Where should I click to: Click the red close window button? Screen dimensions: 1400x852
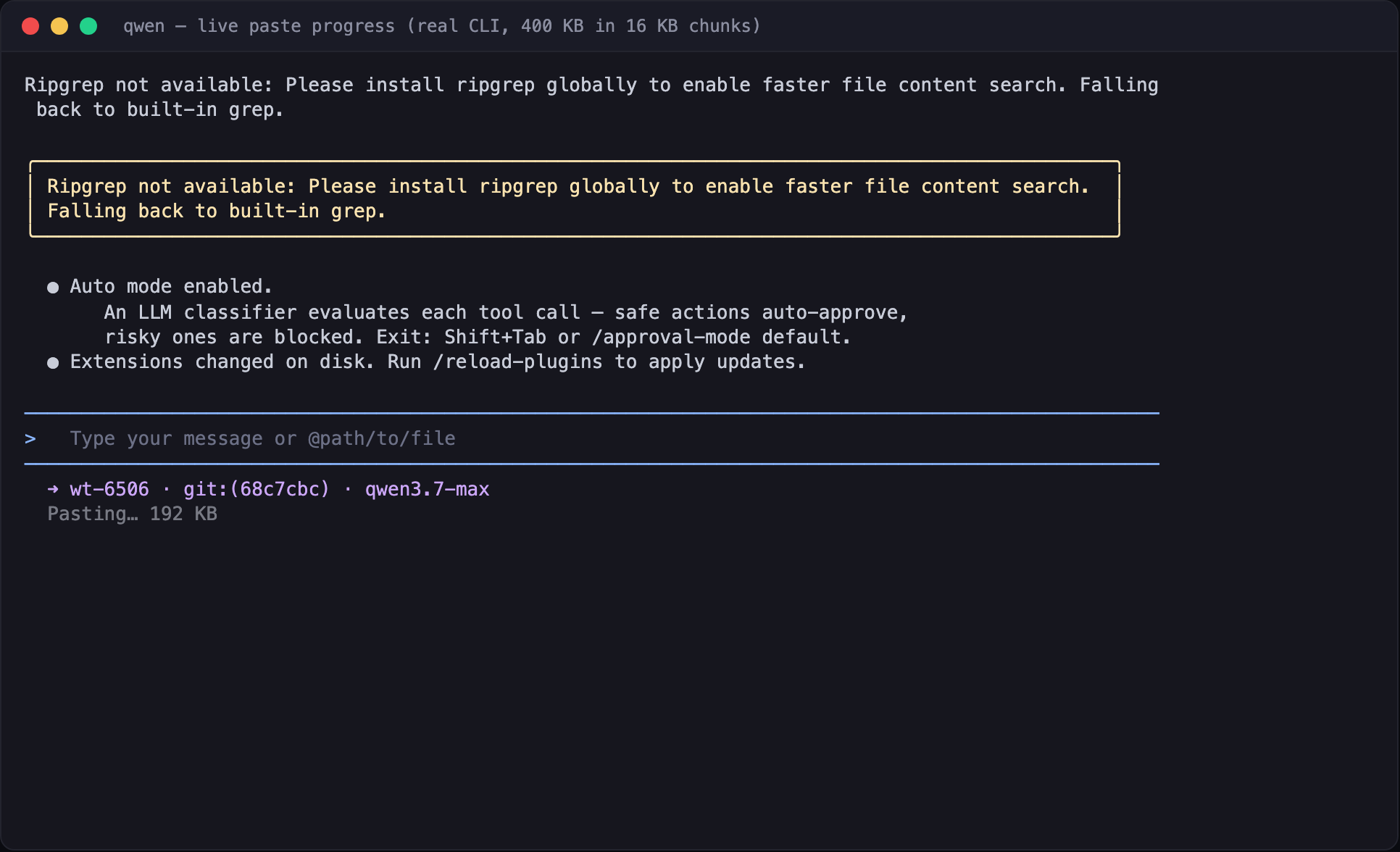30,26
